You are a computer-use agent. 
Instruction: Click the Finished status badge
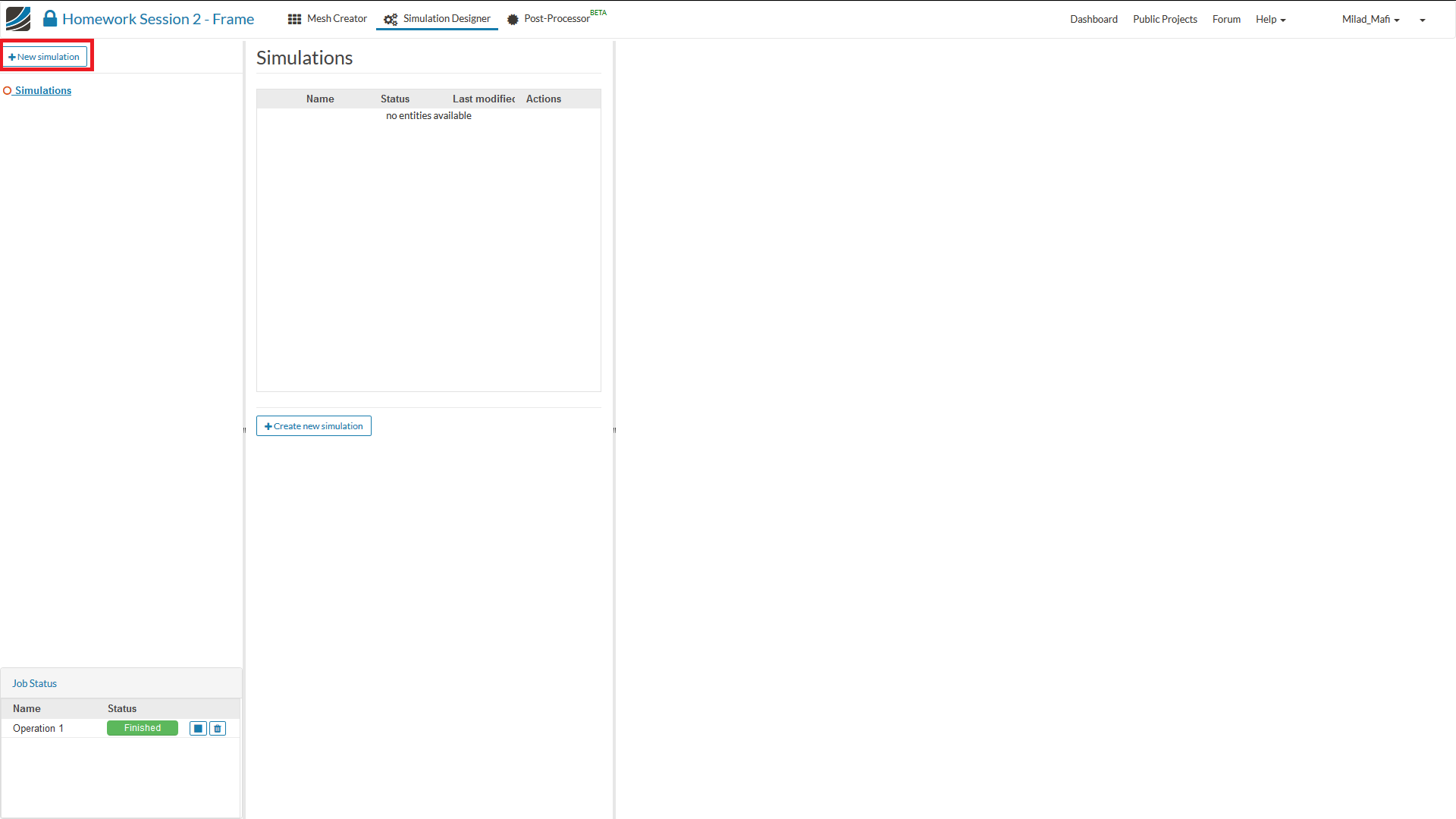pyautogui.click(x=143, y=728)
